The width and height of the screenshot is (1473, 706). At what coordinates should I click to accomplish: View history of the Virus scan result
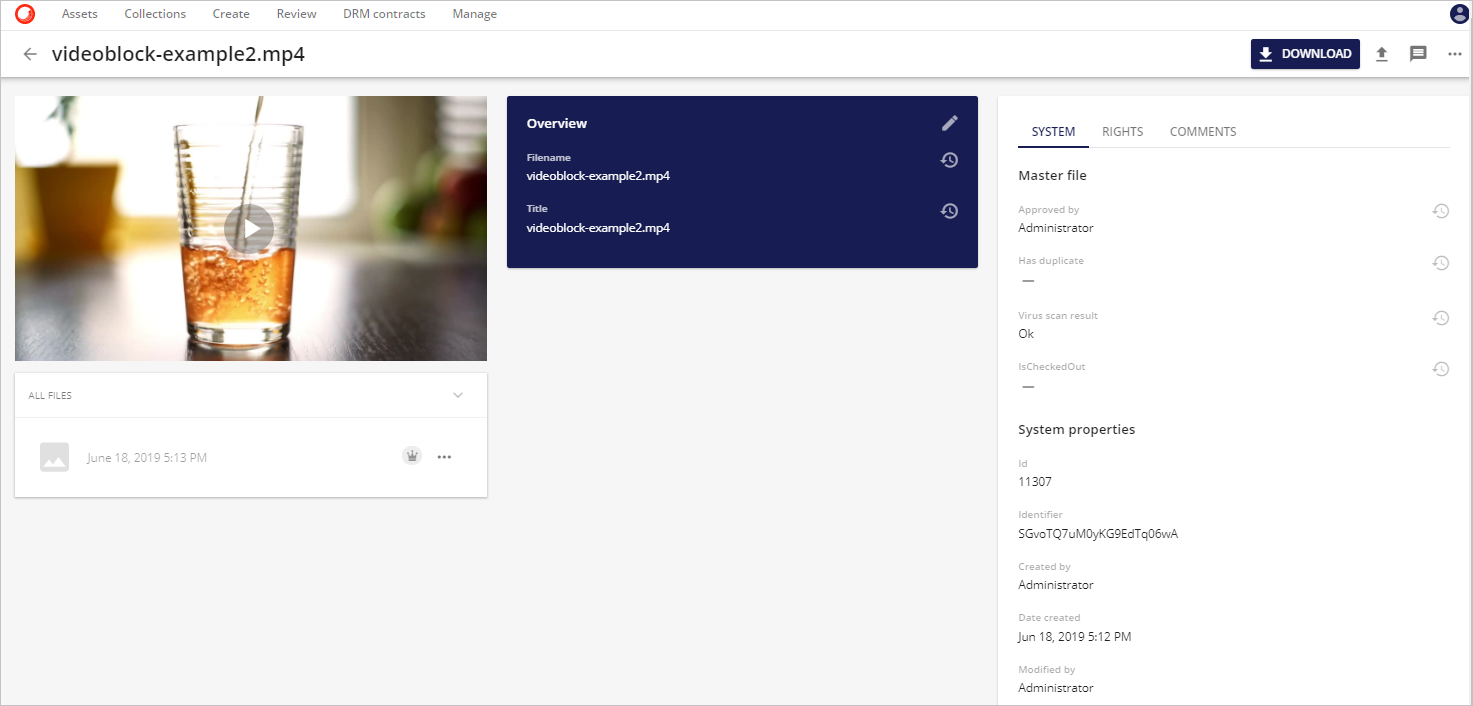point(1441,317)
